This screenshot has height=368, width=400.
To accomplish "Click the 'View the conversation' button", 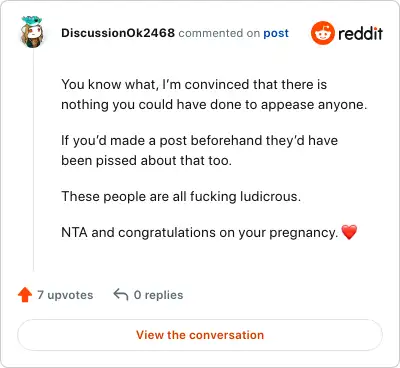I will pos(200,335).
